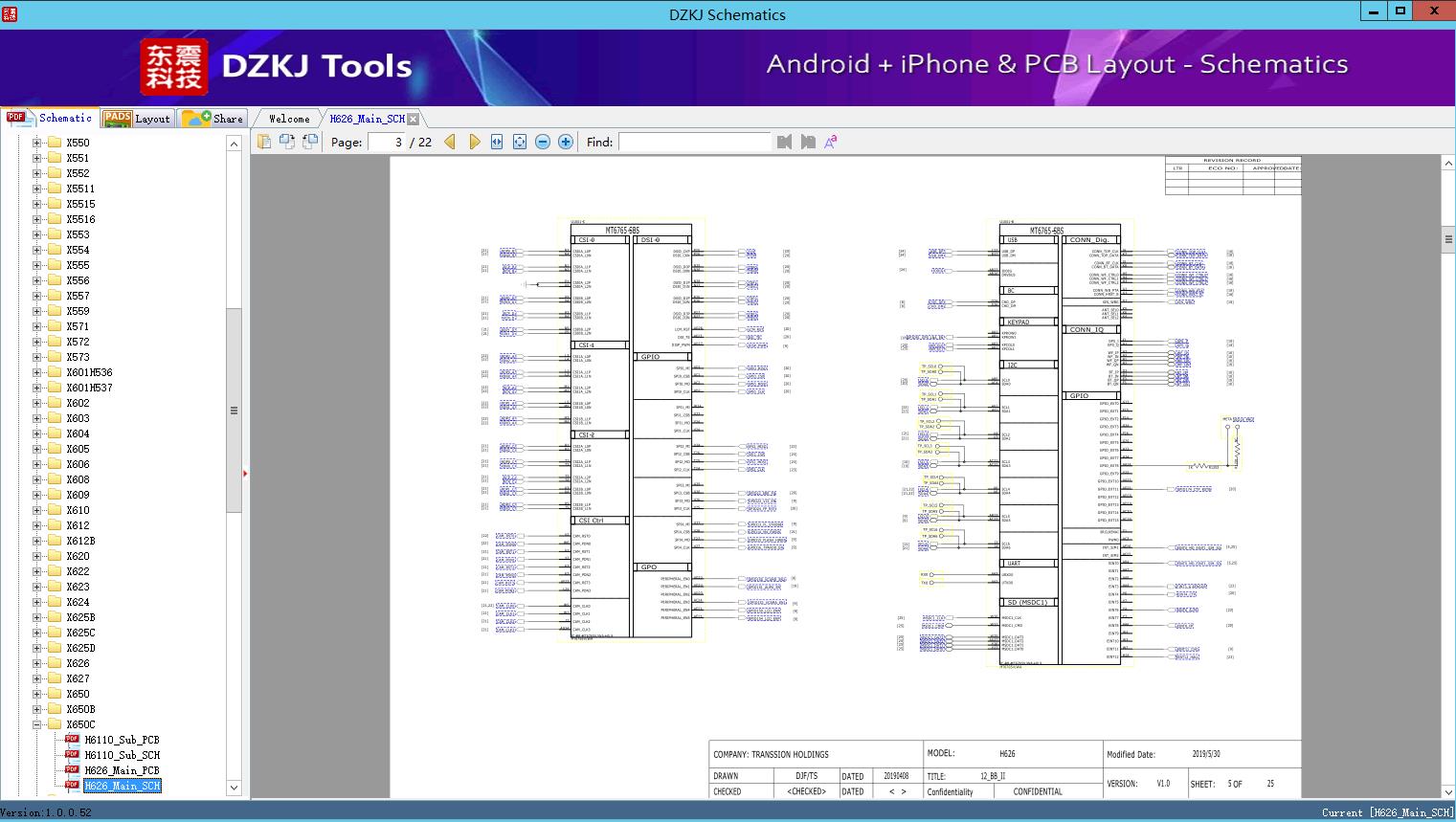Go to next page with right arrow
This screenshot has width=1456, height=822.
(x=475, y=142)
